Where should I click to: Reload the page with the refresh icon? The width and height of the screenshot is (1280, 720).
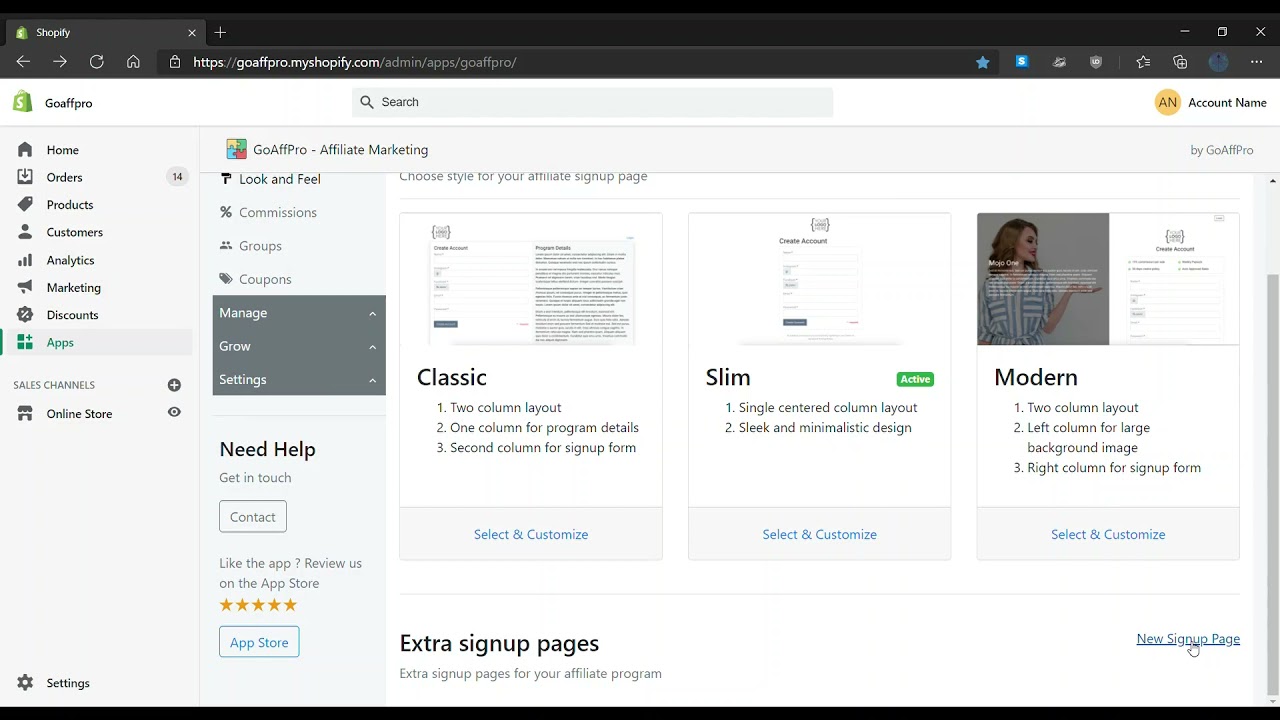(x=96, y=62)
